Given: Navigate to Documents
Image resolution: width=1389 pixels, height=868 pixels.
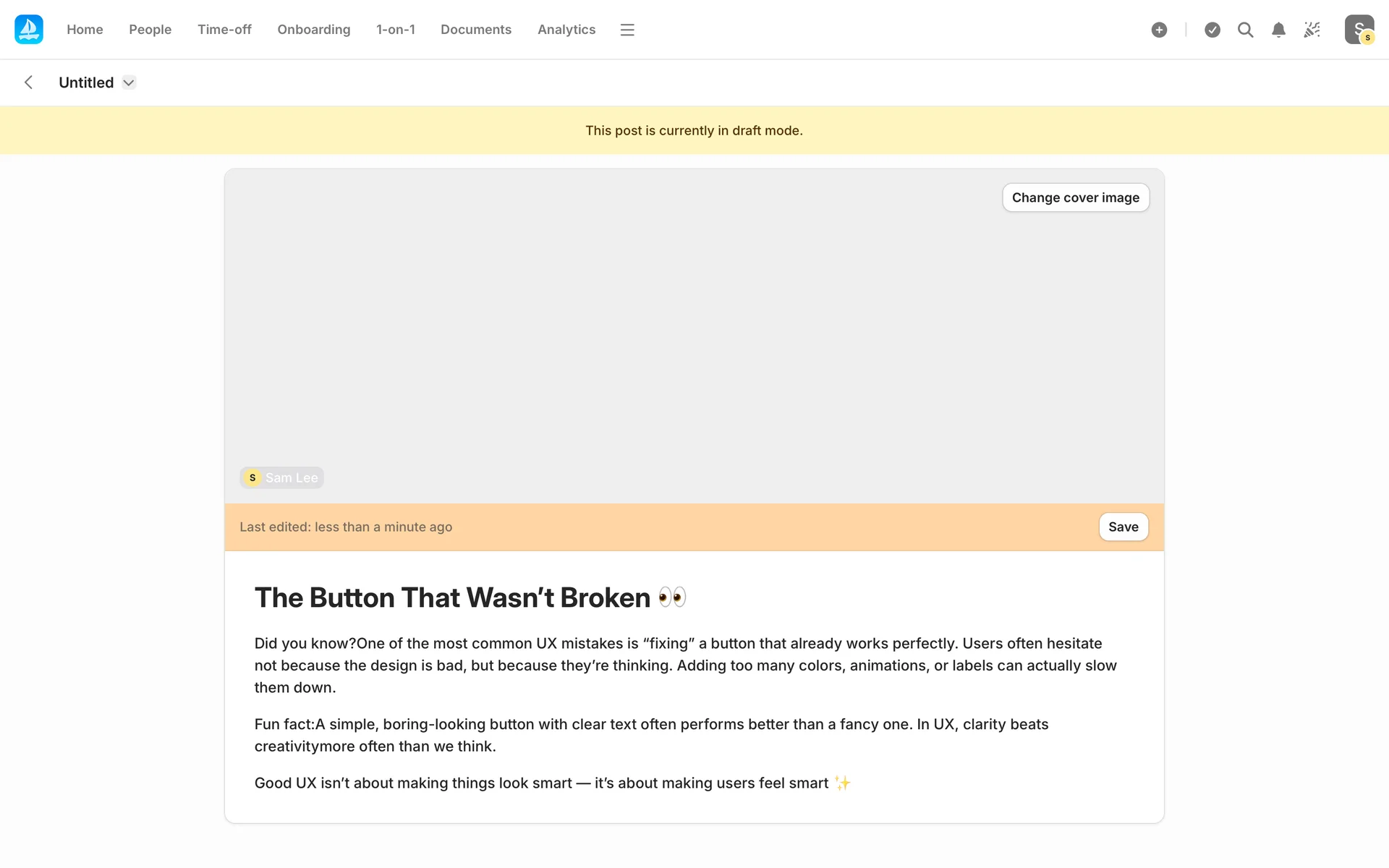Looking at the screenshot, I should 476,30.
